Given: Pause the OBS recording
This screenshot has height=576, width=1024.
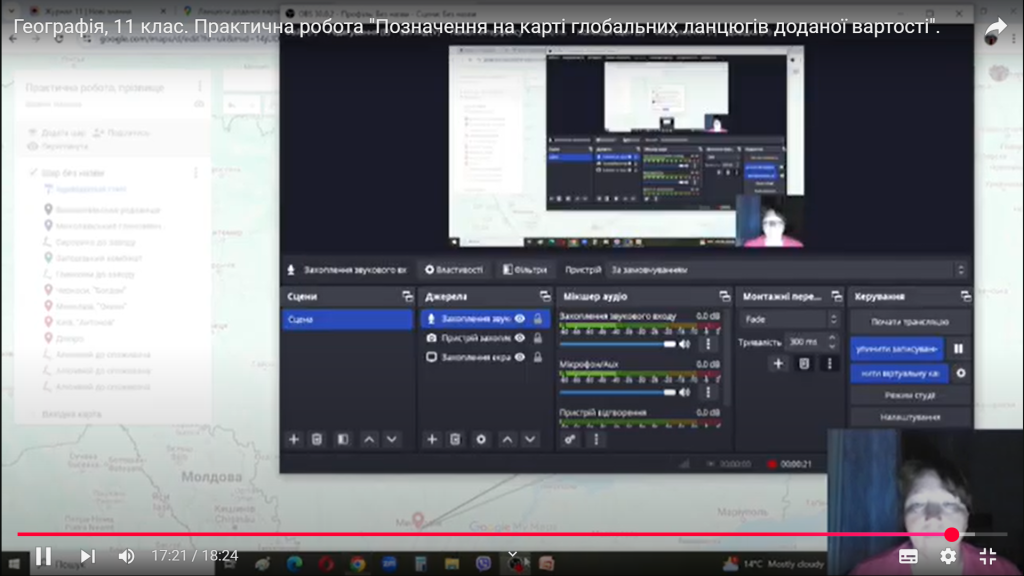Looking at the screenshot, I should [x=958, y=349].
